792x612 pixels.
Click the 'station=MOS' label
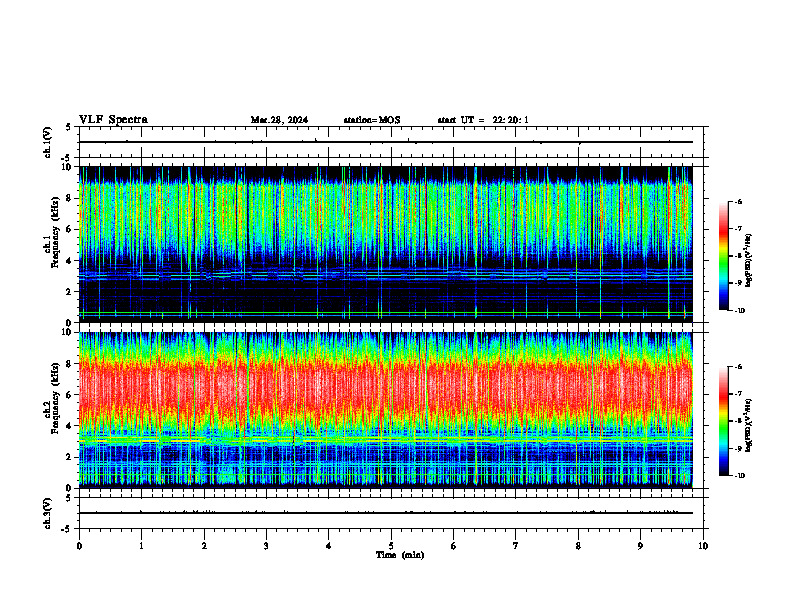click(372, 120)
